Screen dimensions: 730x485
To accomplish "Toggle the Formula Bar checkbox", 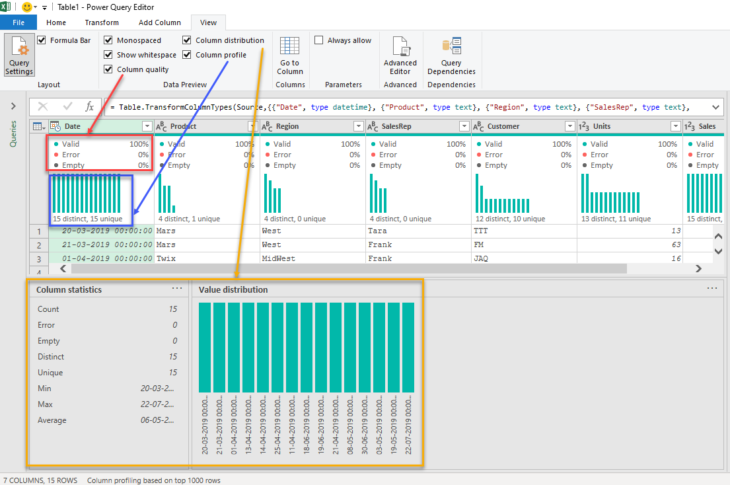I will (x=42, y=41).
